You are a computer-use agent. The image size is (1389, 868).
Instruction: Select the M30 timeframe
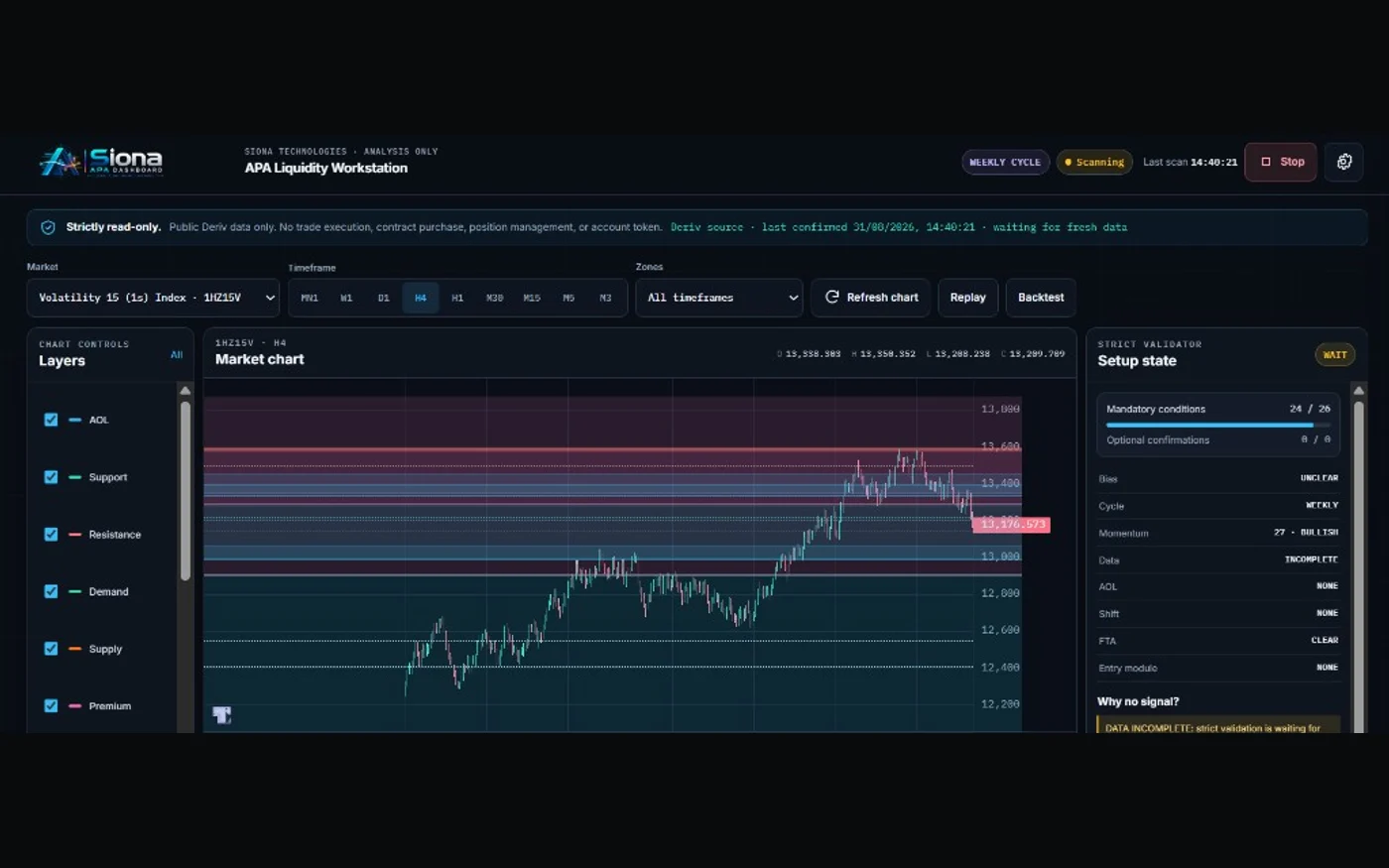(494, 298)
